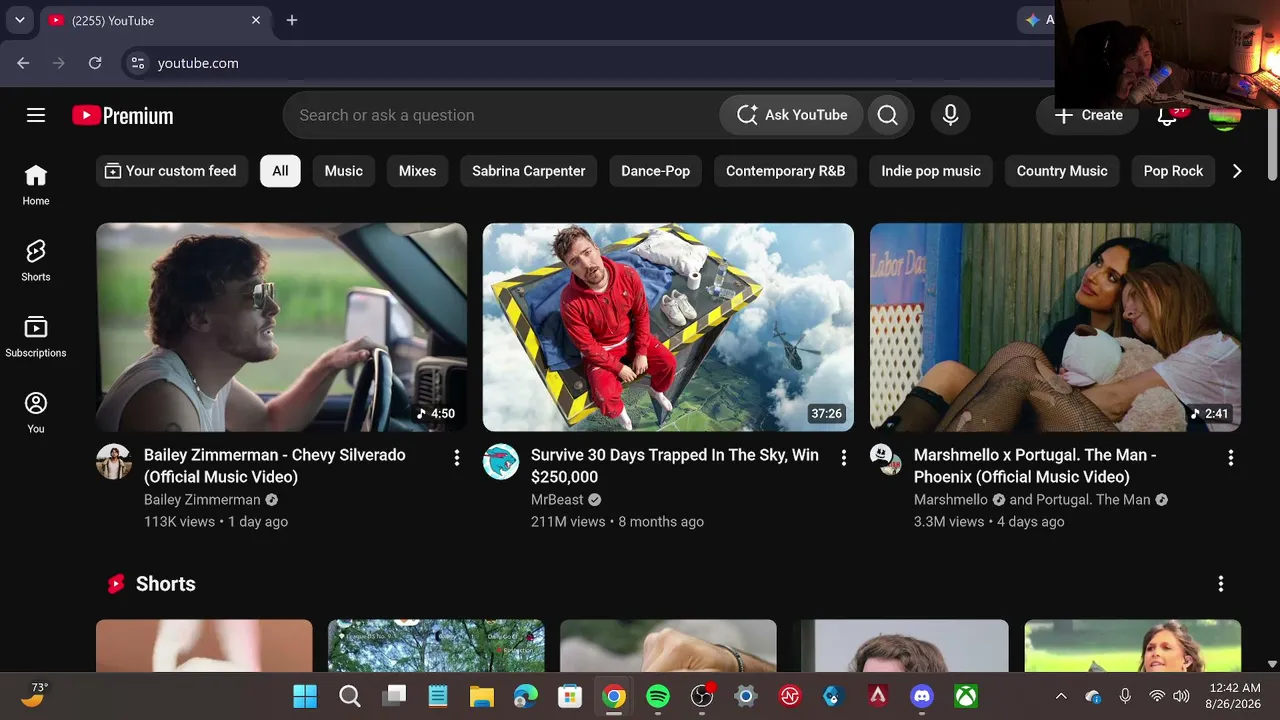
Task: Open Shorts in the left sidebar
Action: tap(36, 261)
